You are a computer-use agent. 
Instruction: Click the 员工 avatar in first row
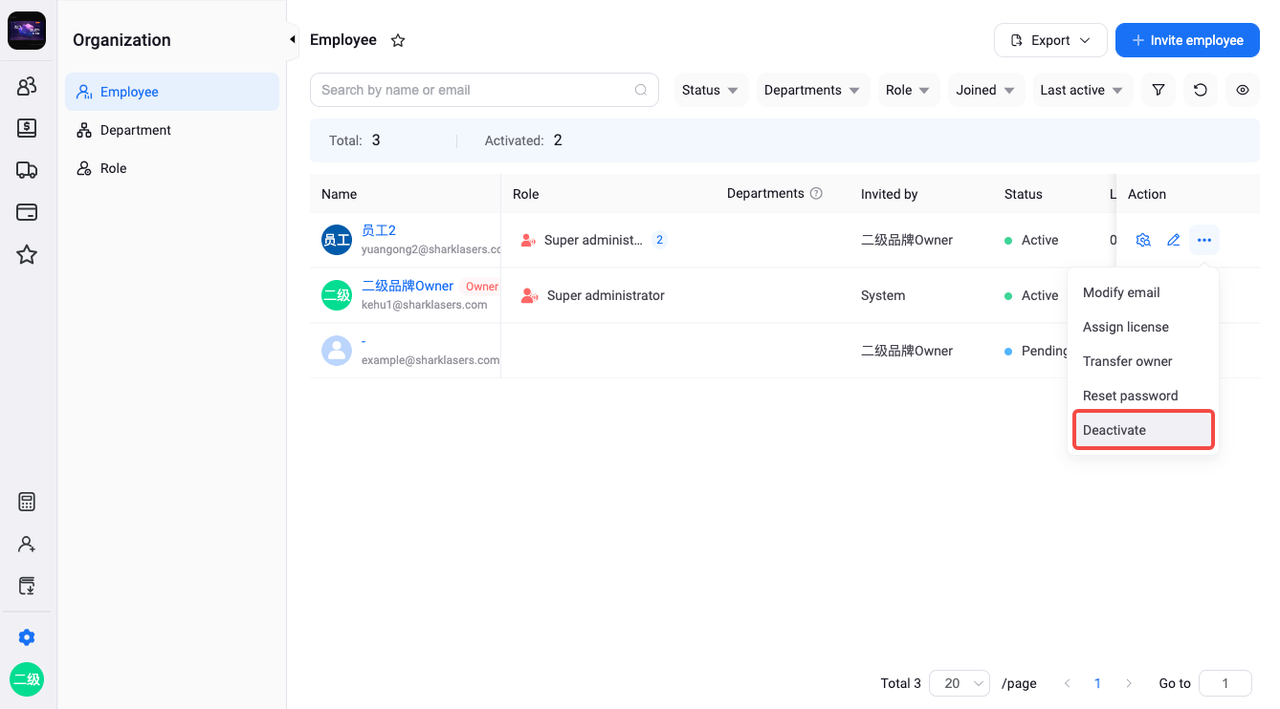337,240
